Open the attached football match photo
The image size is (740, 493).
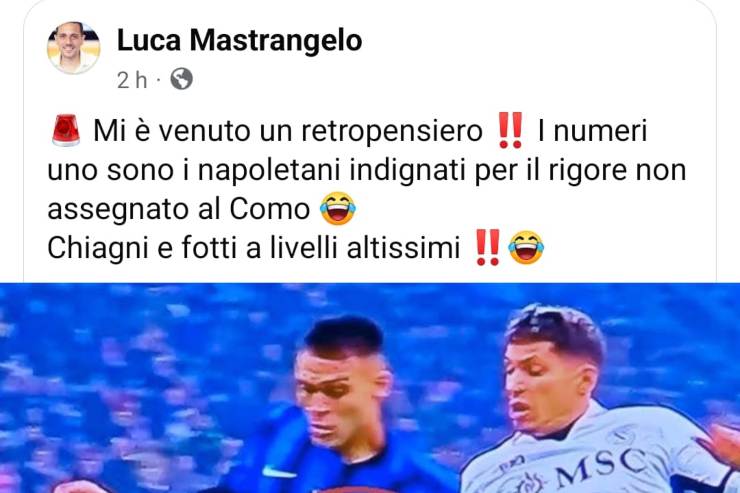[370, 388]
